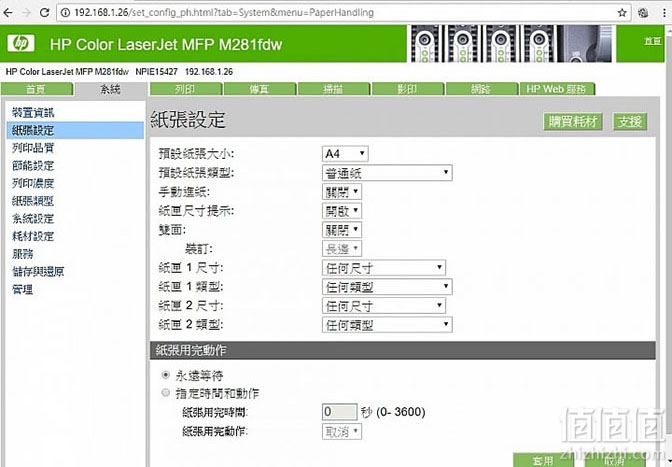The image size is (672, 467).
Task: Switch to the HP Web 服務 tab
Action: coord(557,89)
